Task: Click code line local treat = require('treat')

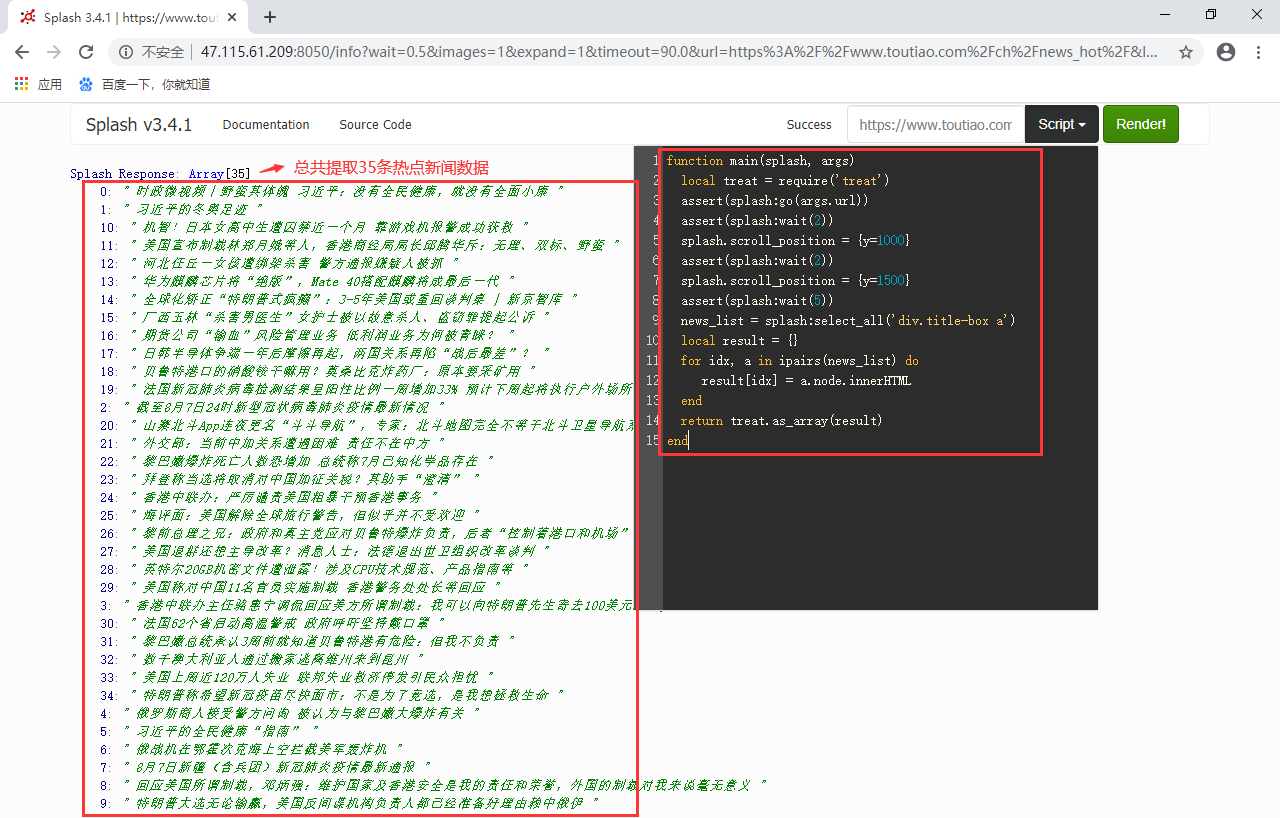Action: (x=785, y=180)
